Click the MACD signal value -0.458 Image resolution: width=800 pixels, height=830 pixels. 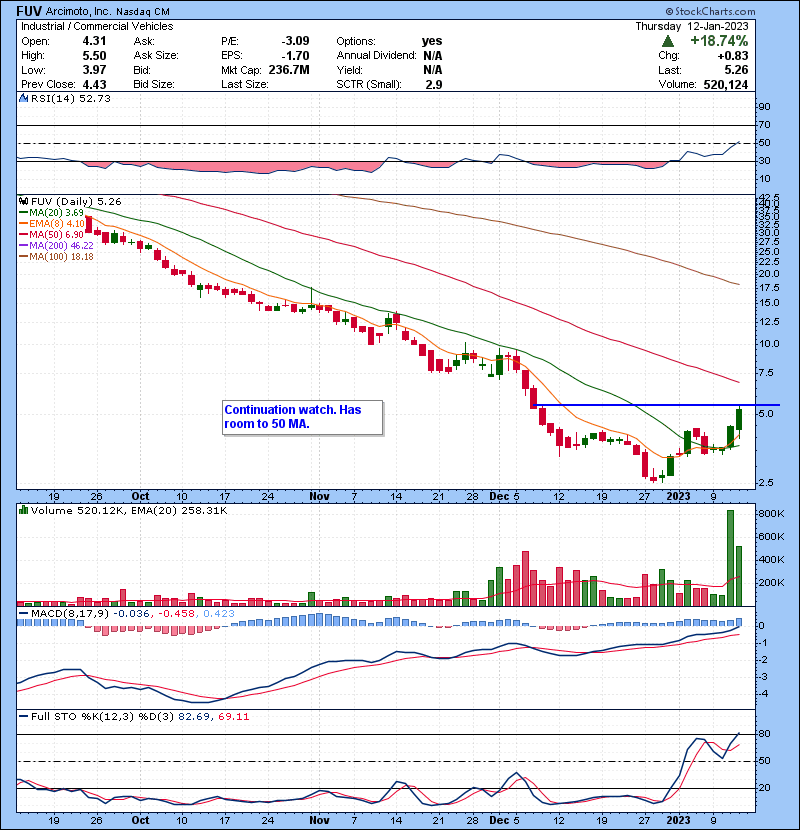pyautogui.click(x=176, y=614)
